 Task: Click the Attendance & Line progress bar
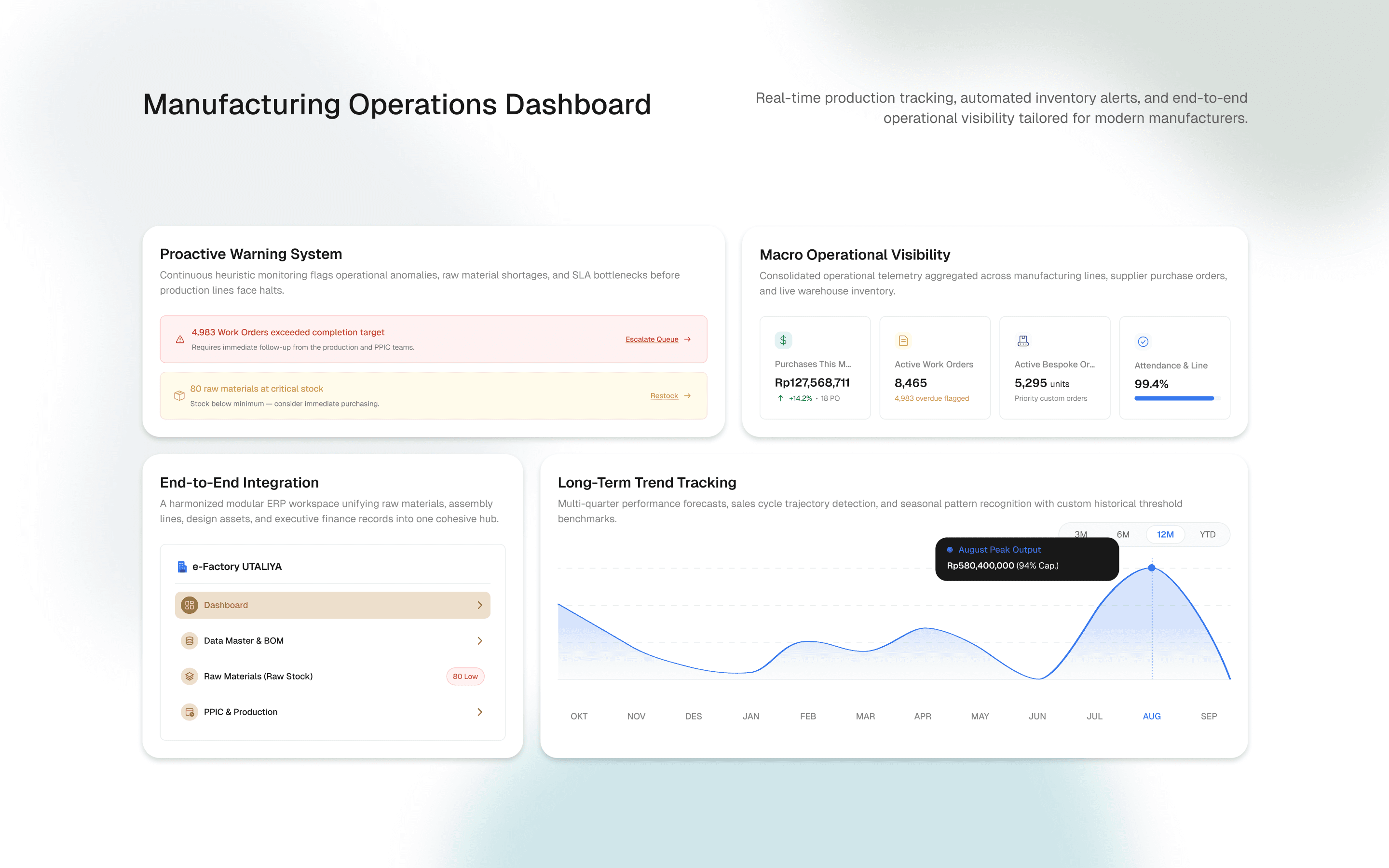pos(1177,398)
